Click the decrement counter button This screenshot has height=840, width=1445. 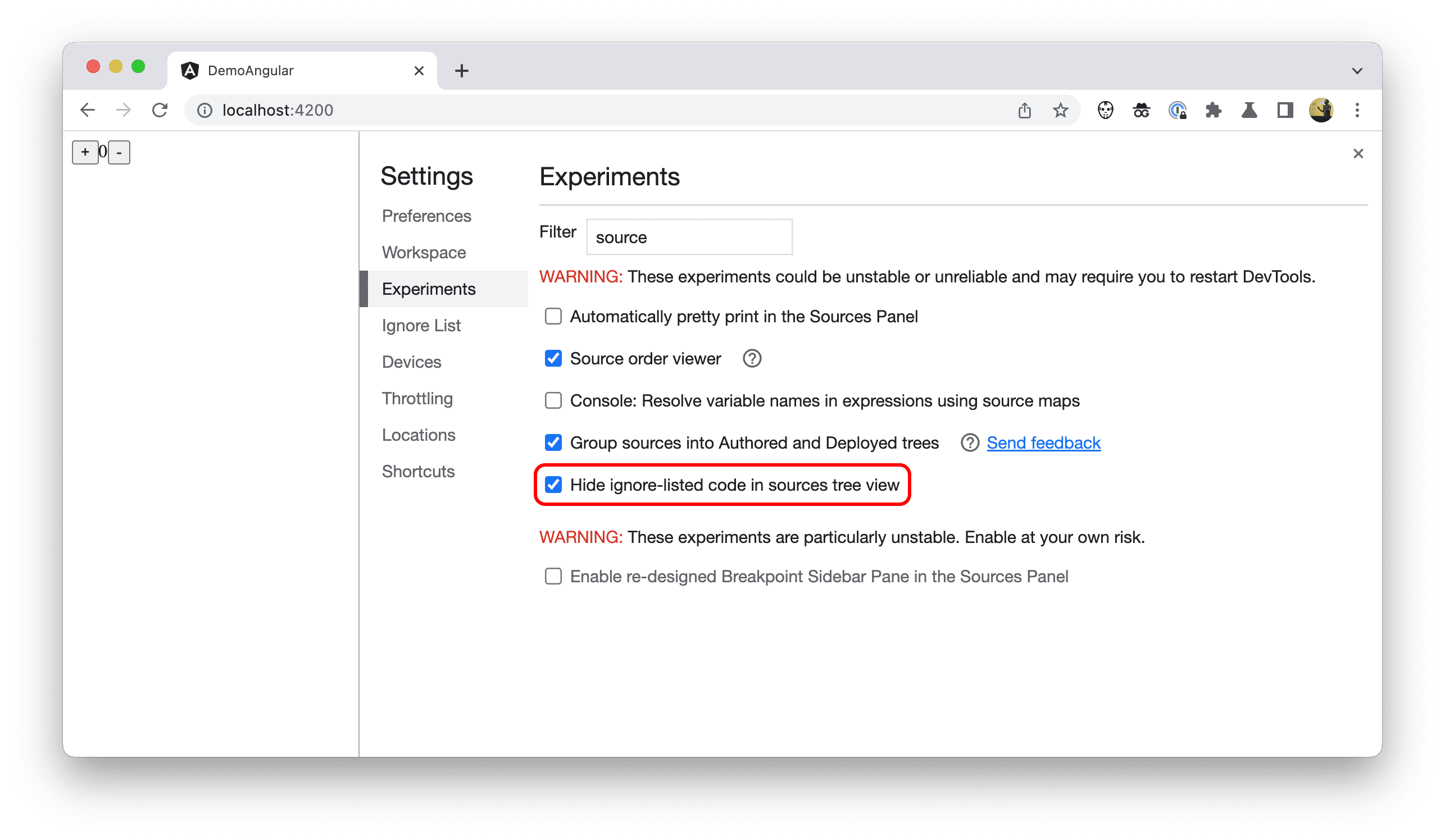119,152
